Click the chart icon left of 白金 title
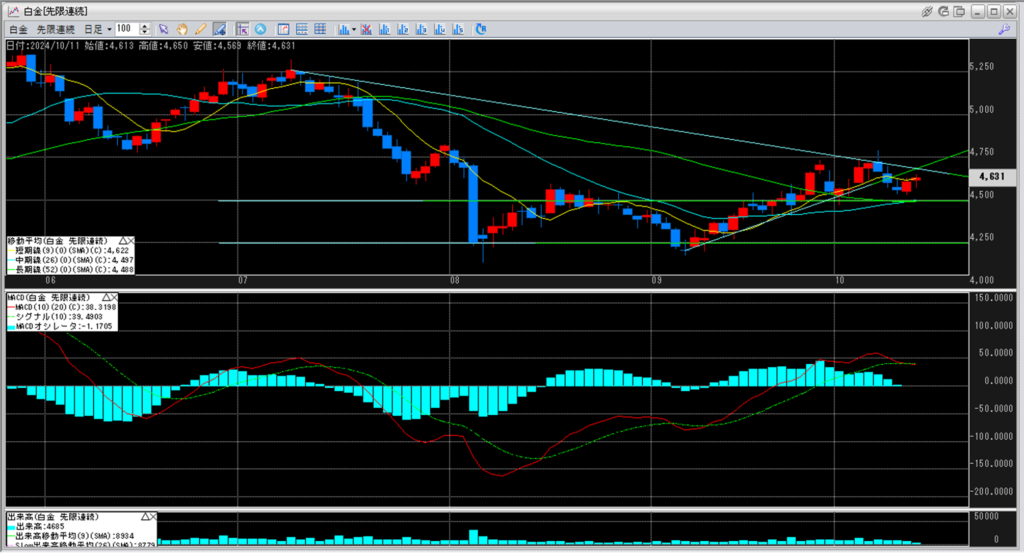 (12, 11)
